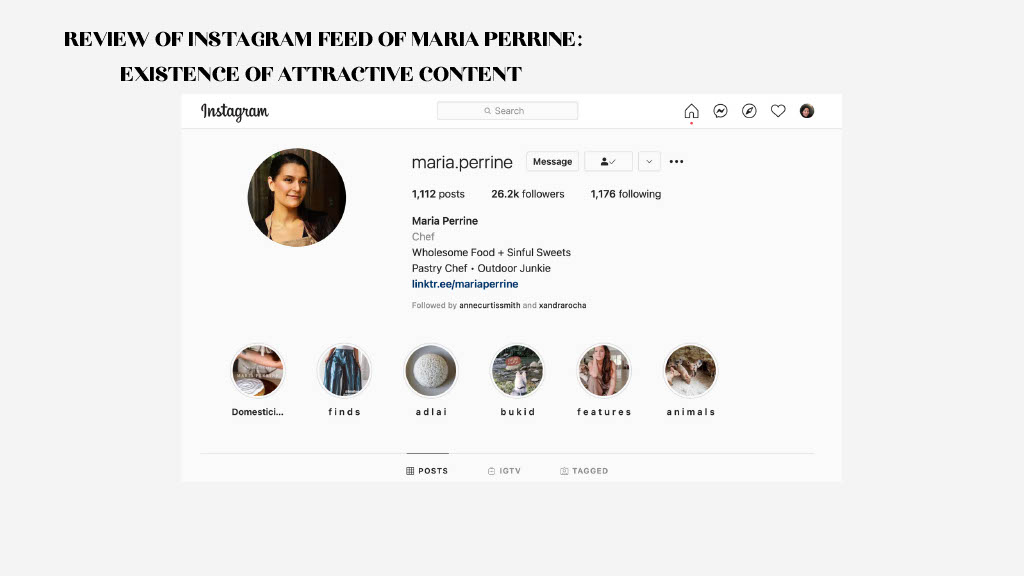Open the 'adlai' story highlight
This screenshot has height=576, width=1024.
431,370
